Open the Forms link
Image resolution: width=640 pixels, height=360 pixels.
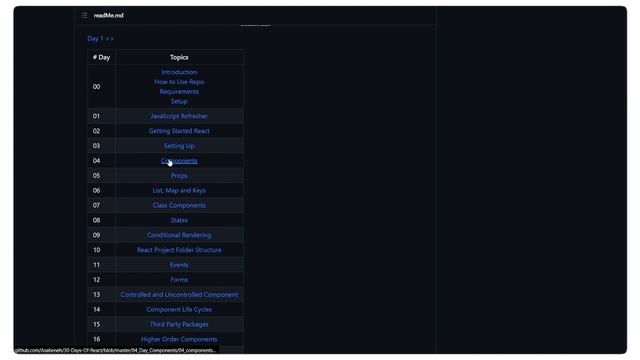pos(179,280)
